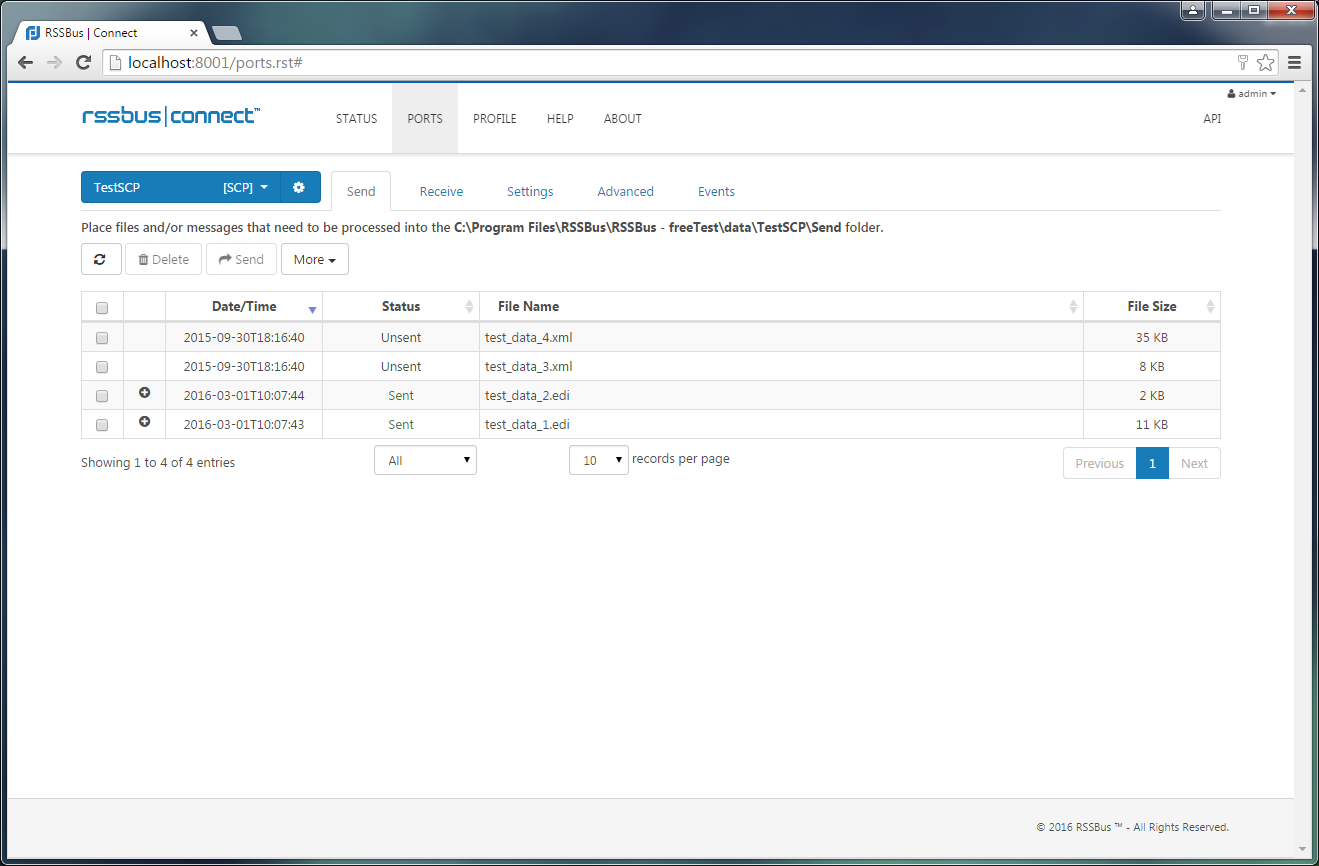This screenshot has height=866, width=1319.
Task: Click browser reload page icon
Action: pos(84,63)
